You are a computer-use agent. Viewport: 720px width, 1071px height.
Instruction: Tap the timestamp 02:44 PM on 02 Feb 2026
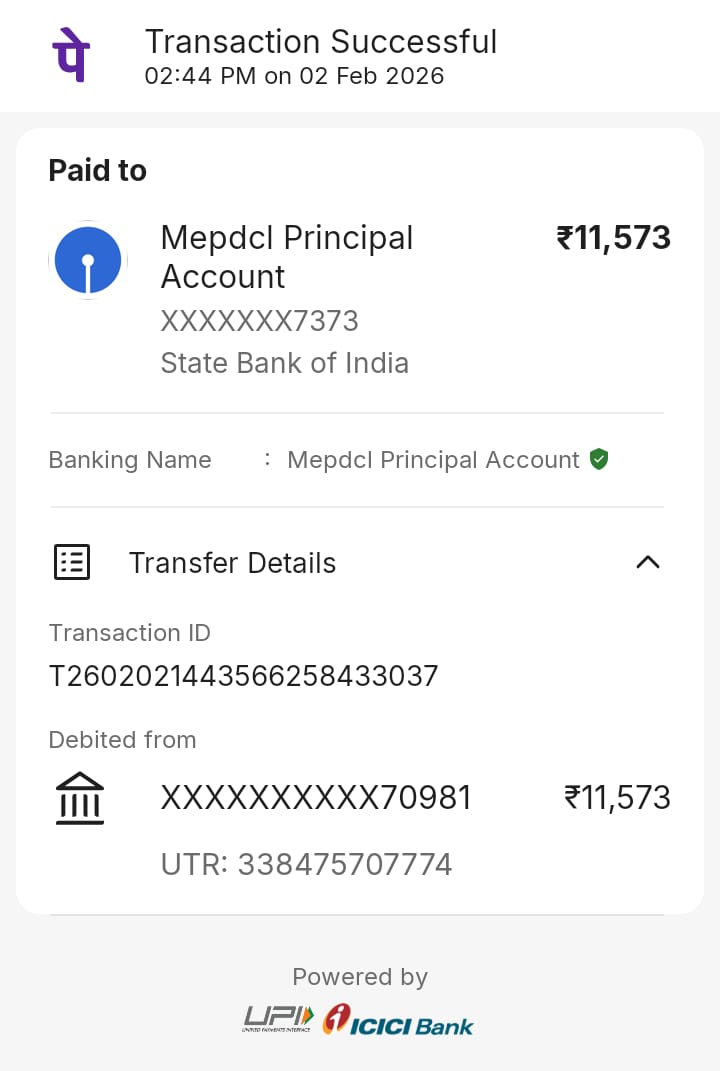click(x=294, y=76)
